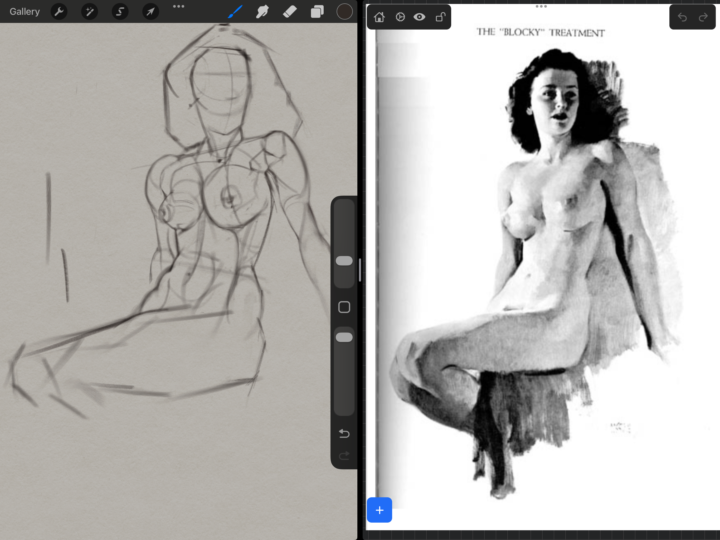Screen dimensions: 720x540
Task: Open the three-dot multitasking menu above Procreate
Action: (x=179, y=6)
